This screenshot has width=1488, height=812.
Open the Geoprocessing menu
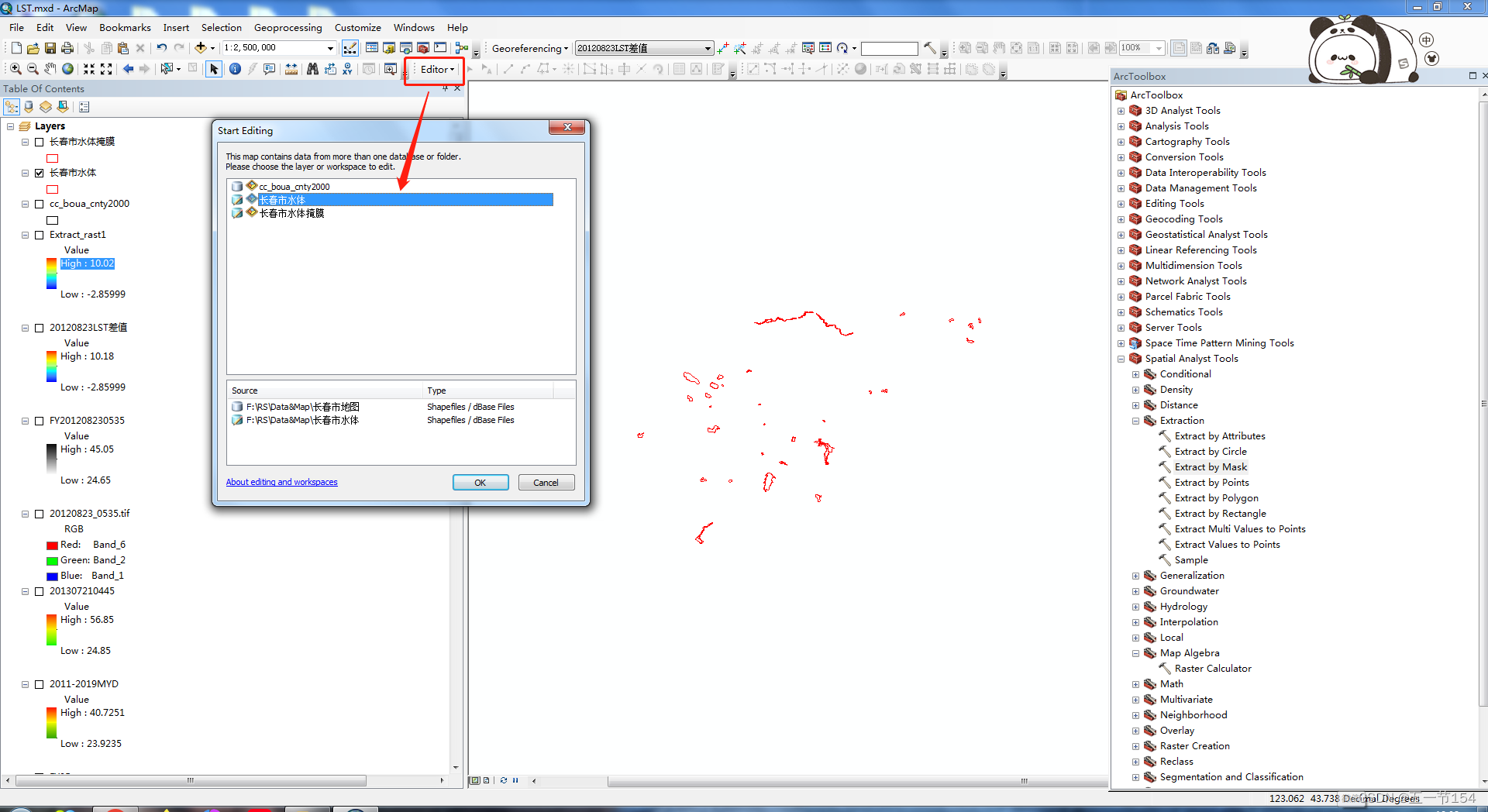pos(288,27)
